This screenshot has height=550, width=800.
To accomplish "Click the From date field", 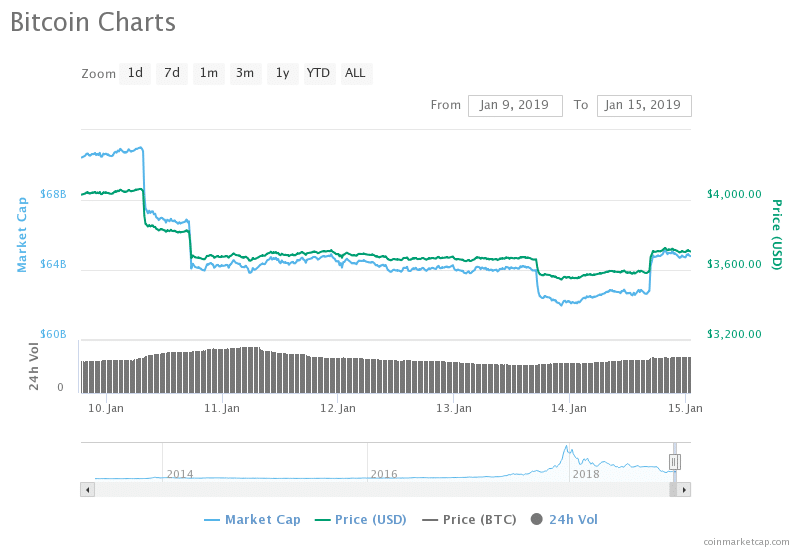I will [515, 106].
